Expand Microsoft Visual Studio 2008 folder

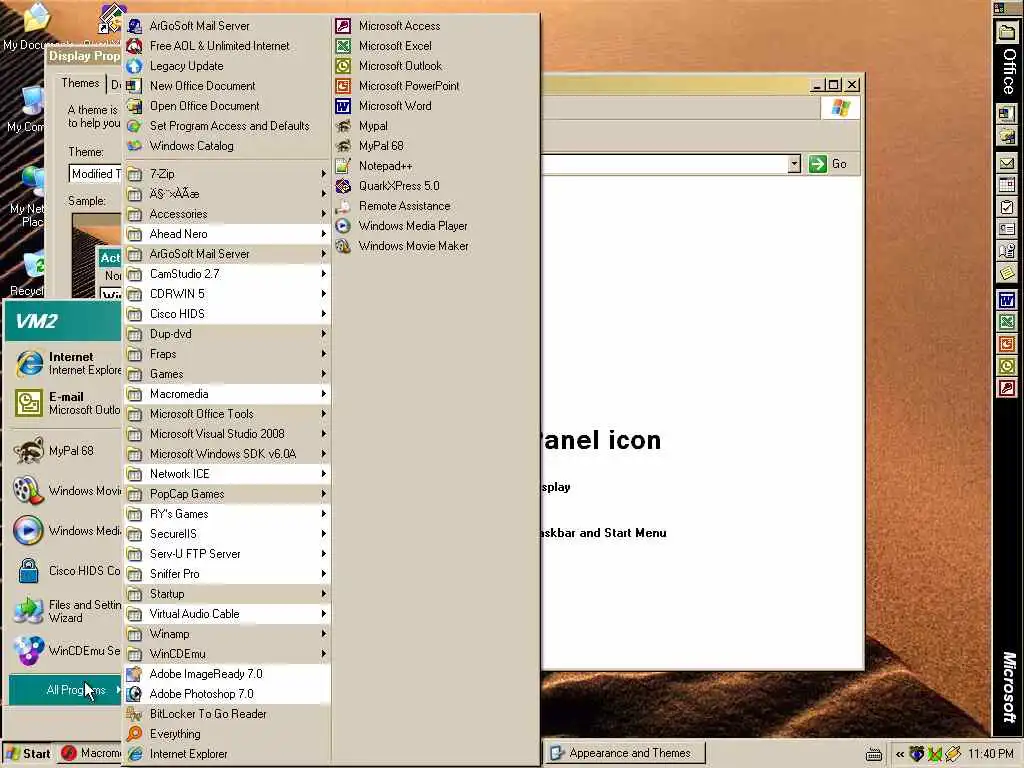click(227, 434)
